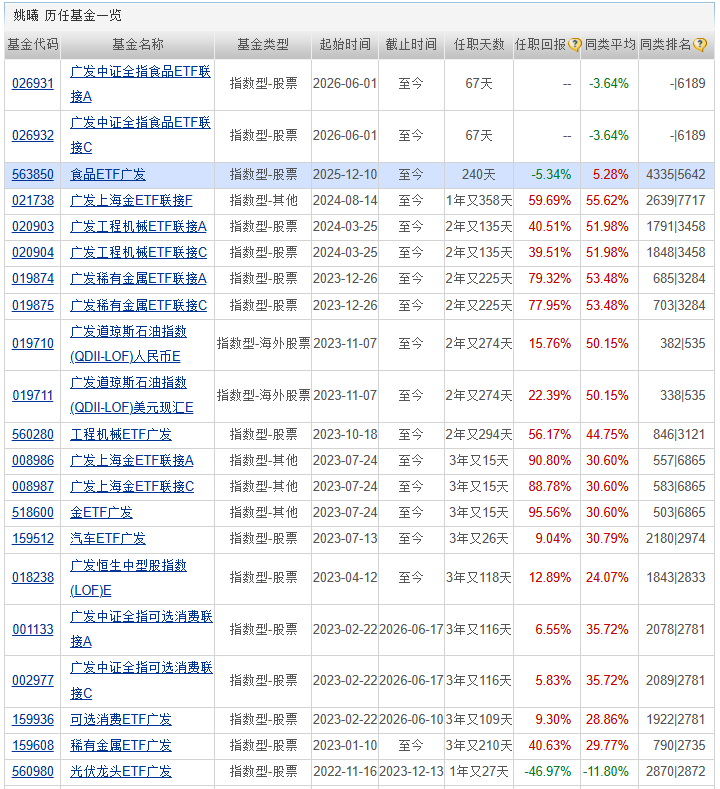
Task: Open fund code link 018238
Action: [33, 578]
